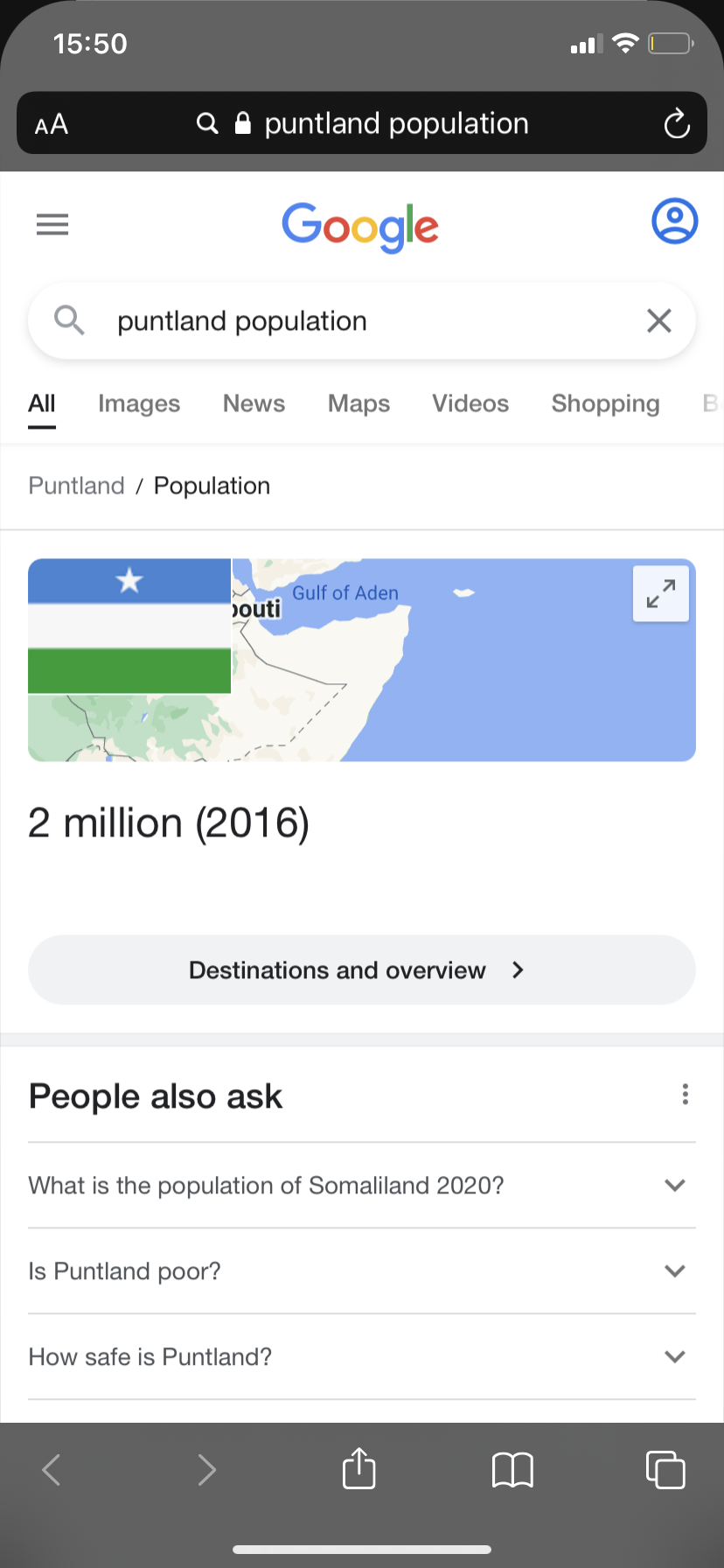724x1568 pixels.
Task: Expand 'How safe is Puntland?' question
Action: [x=362, y=1356]
